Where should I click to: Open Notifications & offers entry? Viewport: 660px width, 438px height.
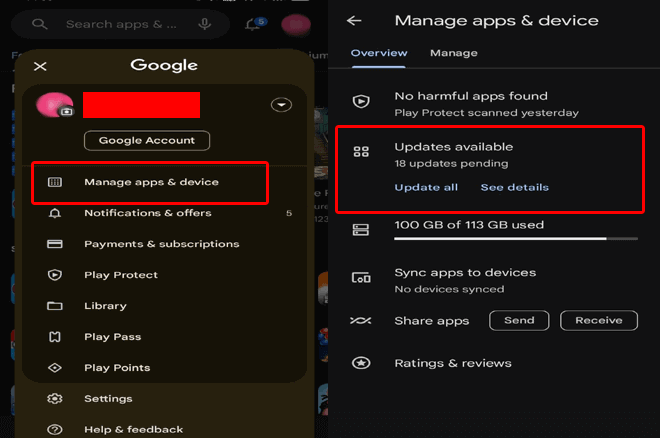tap(146, 213)
